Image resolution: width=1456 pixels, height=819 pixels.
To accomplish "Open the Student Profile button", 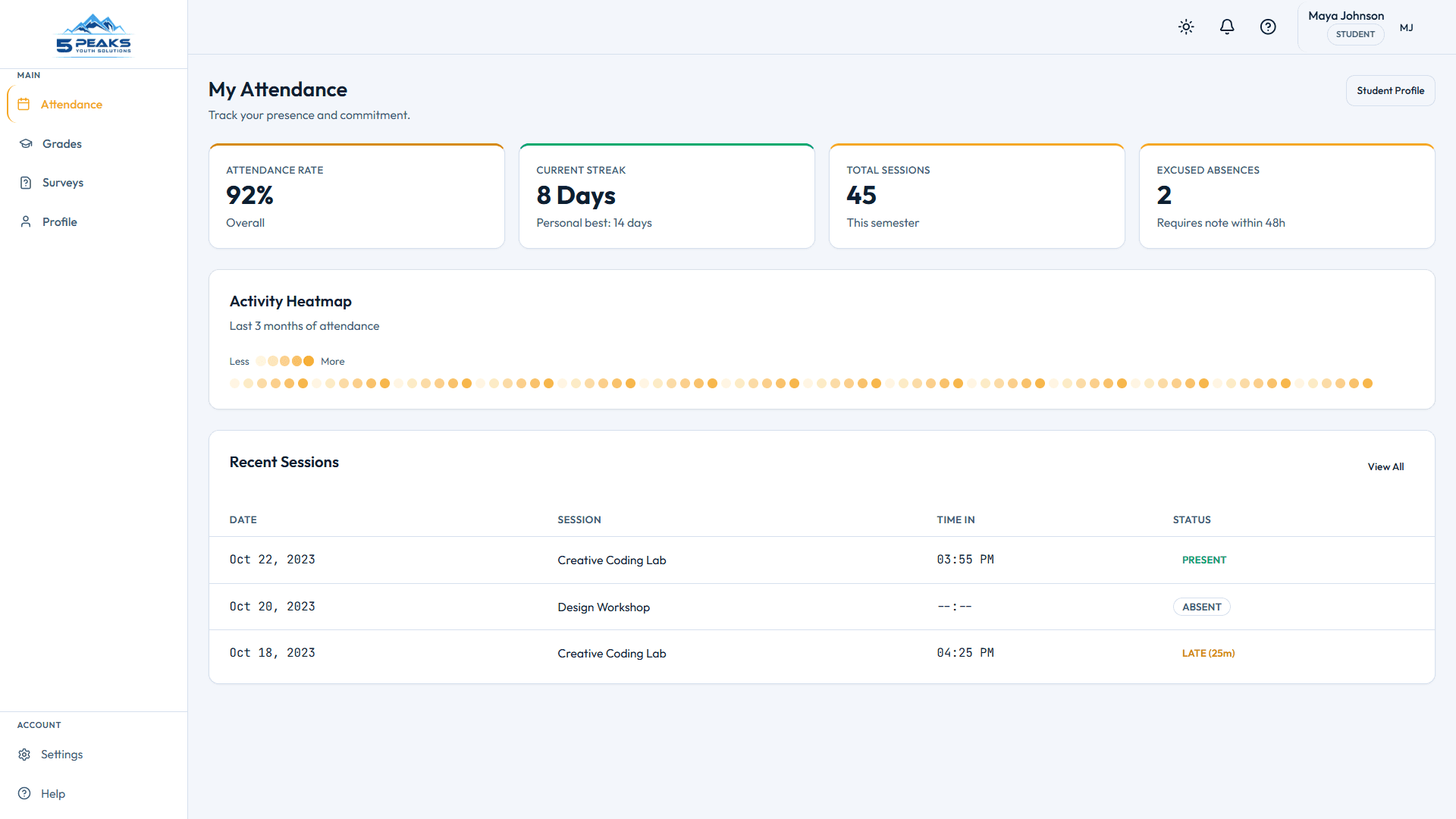I will [1390, 91].
